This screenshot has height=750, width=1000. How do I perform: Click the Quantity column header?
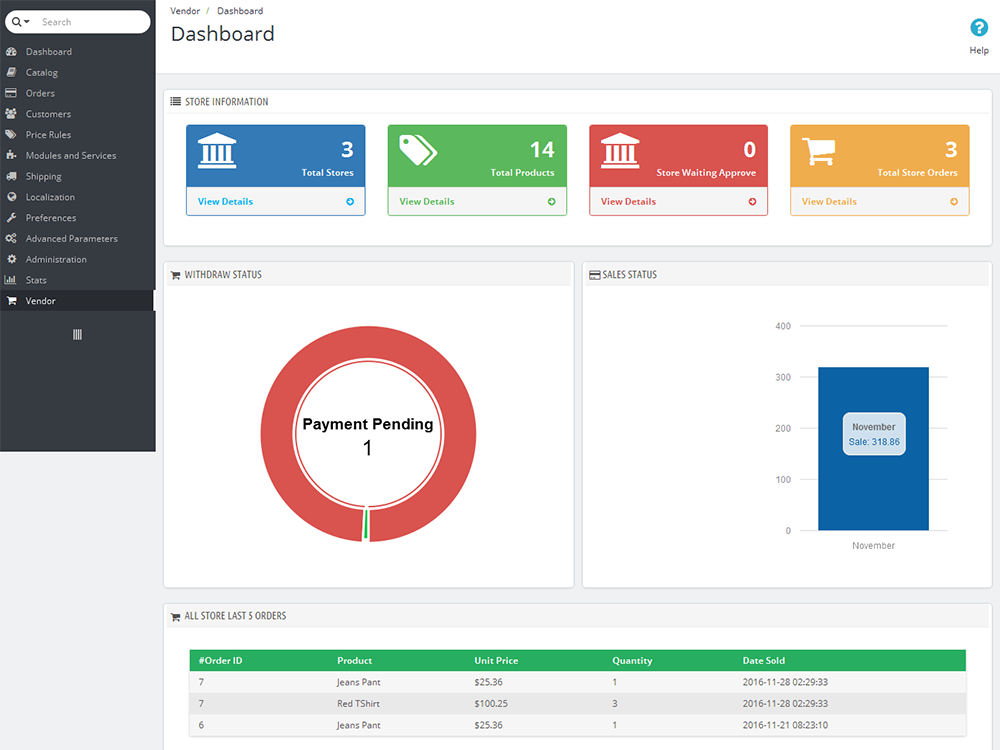pos(632,661)
